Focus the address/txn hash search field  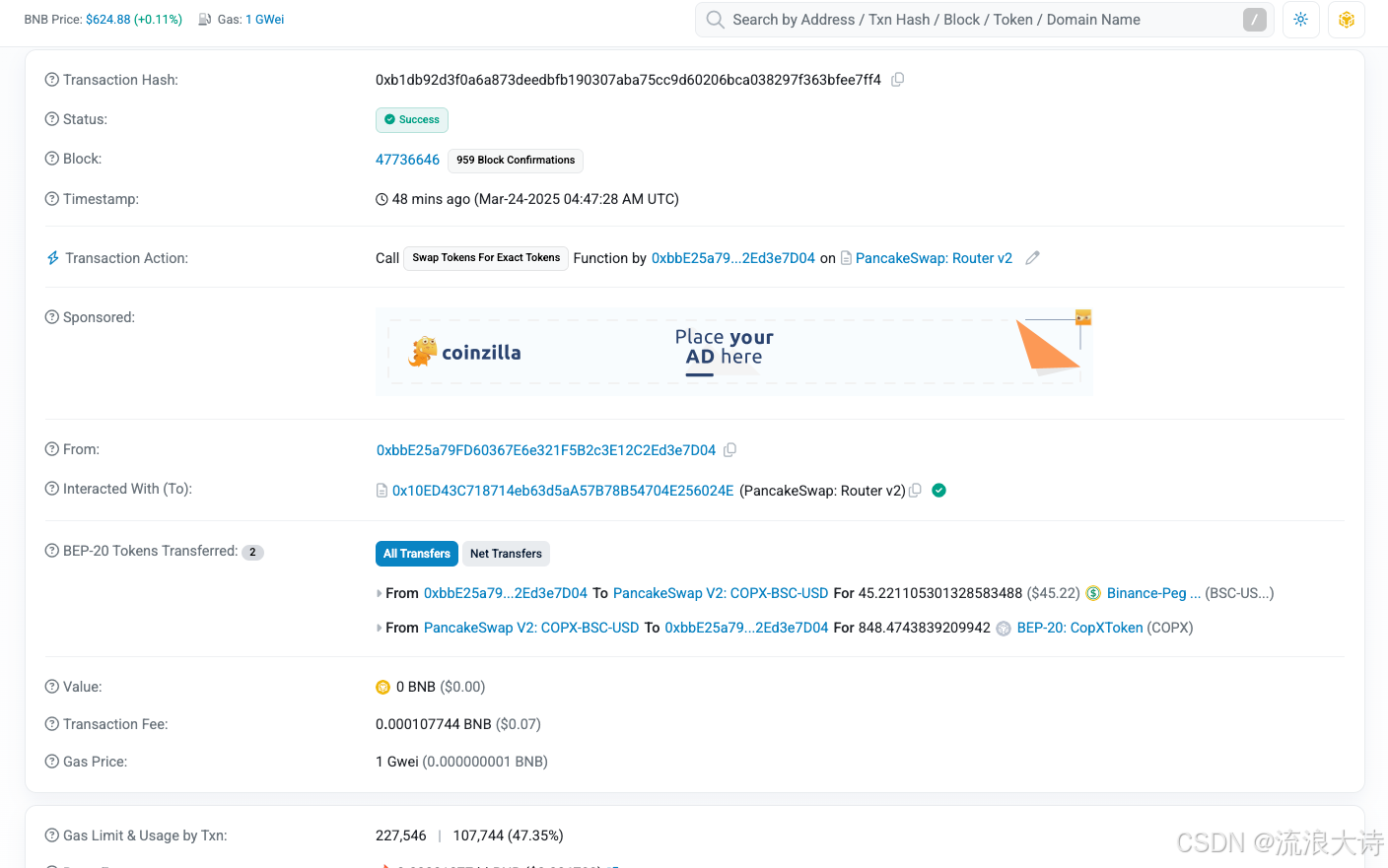(x=984, y=20)
